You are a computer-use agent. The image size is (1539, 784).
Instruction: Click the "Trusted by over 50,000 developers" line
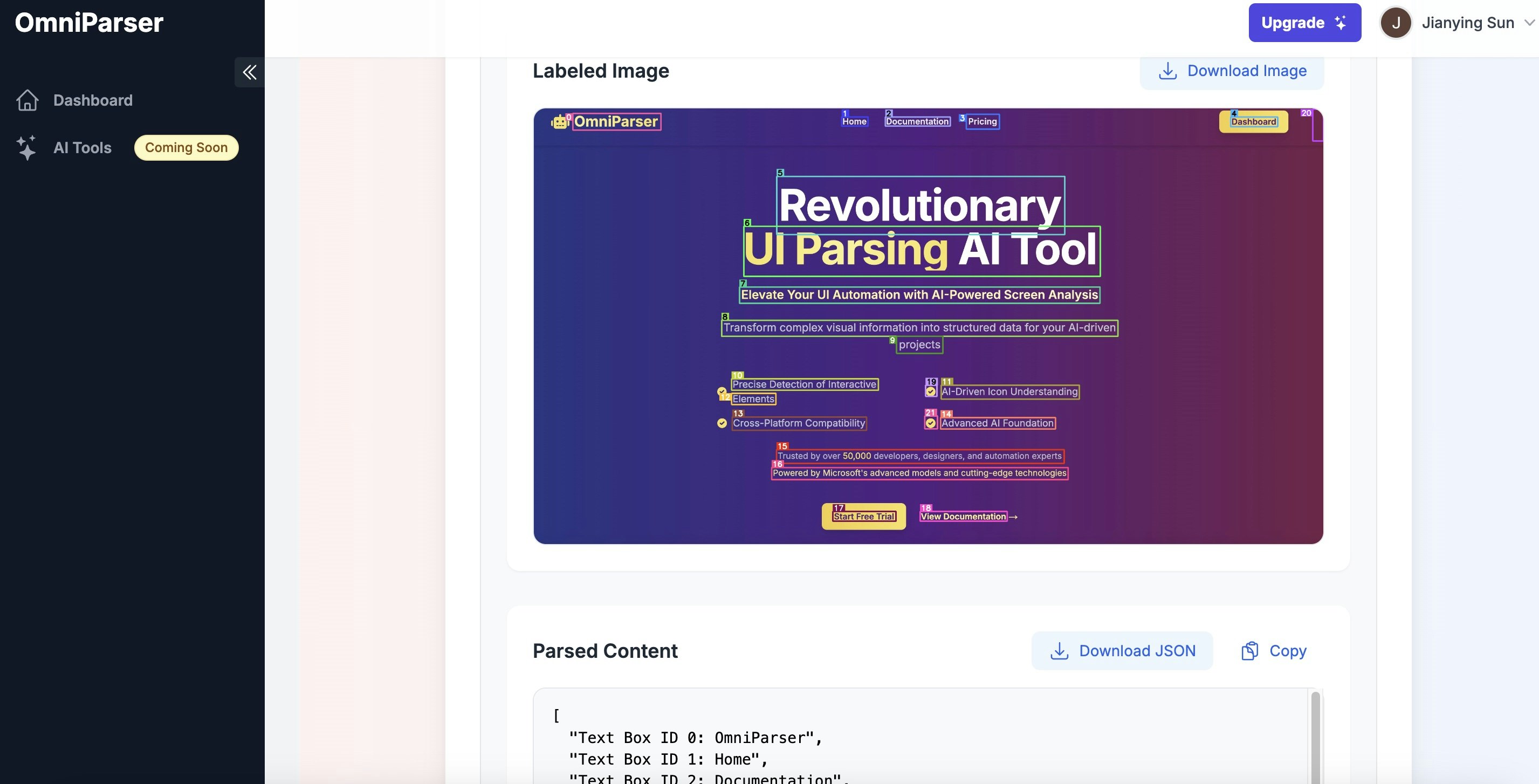(x=919, y=456)
